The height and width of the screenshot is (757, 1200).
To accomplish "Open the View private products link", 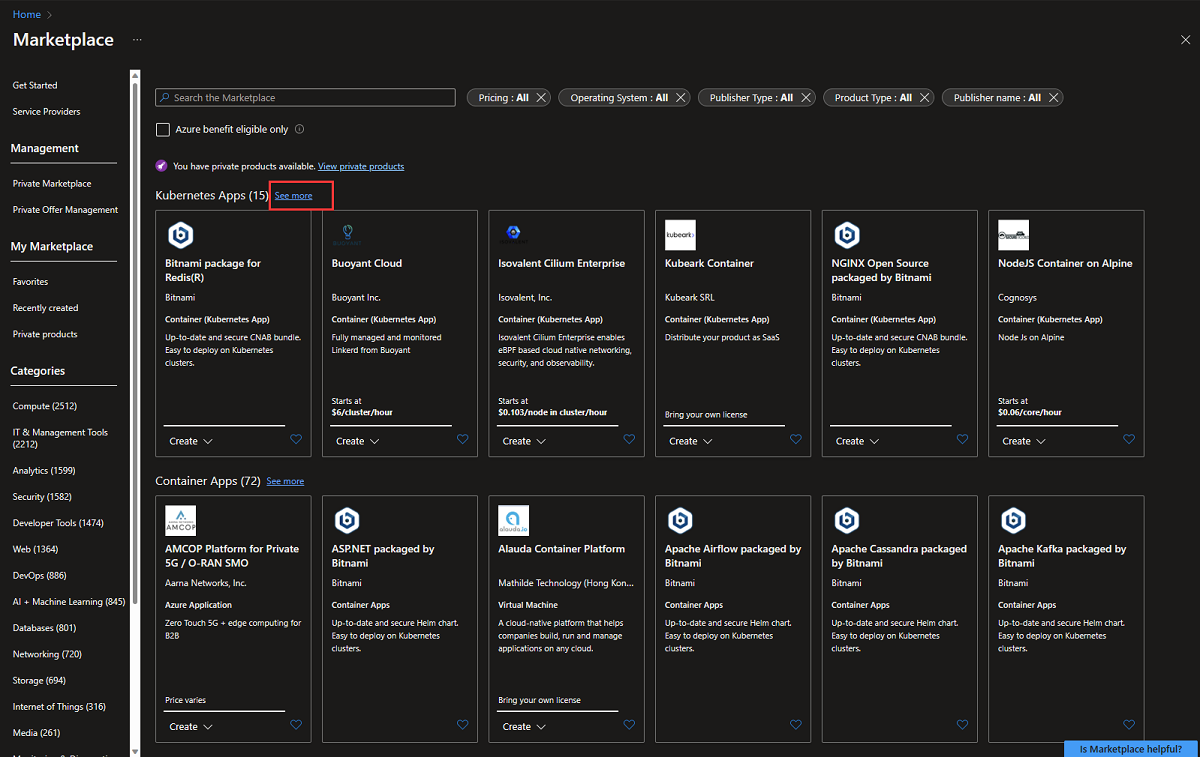I will [360, 166].
